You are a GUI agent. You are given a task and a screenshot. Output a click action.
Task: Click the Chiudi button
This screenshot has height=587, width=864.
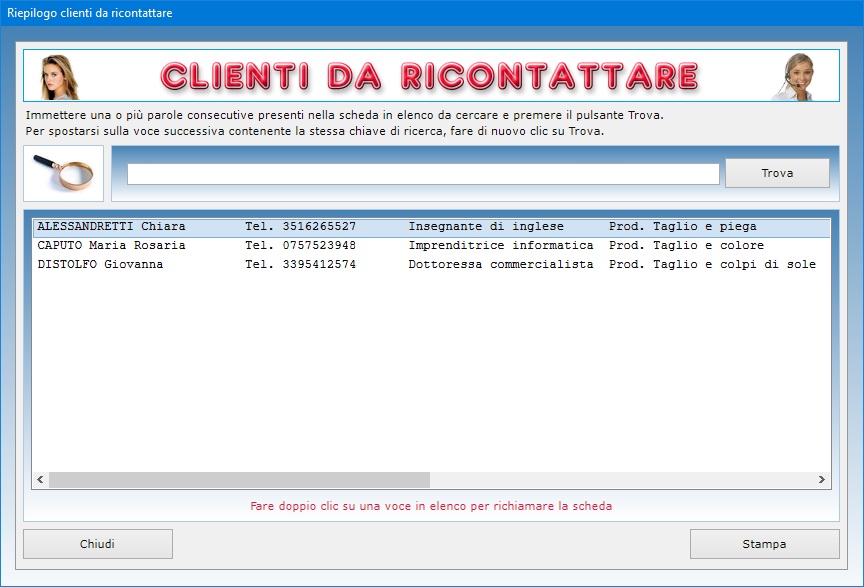[98, 544]
